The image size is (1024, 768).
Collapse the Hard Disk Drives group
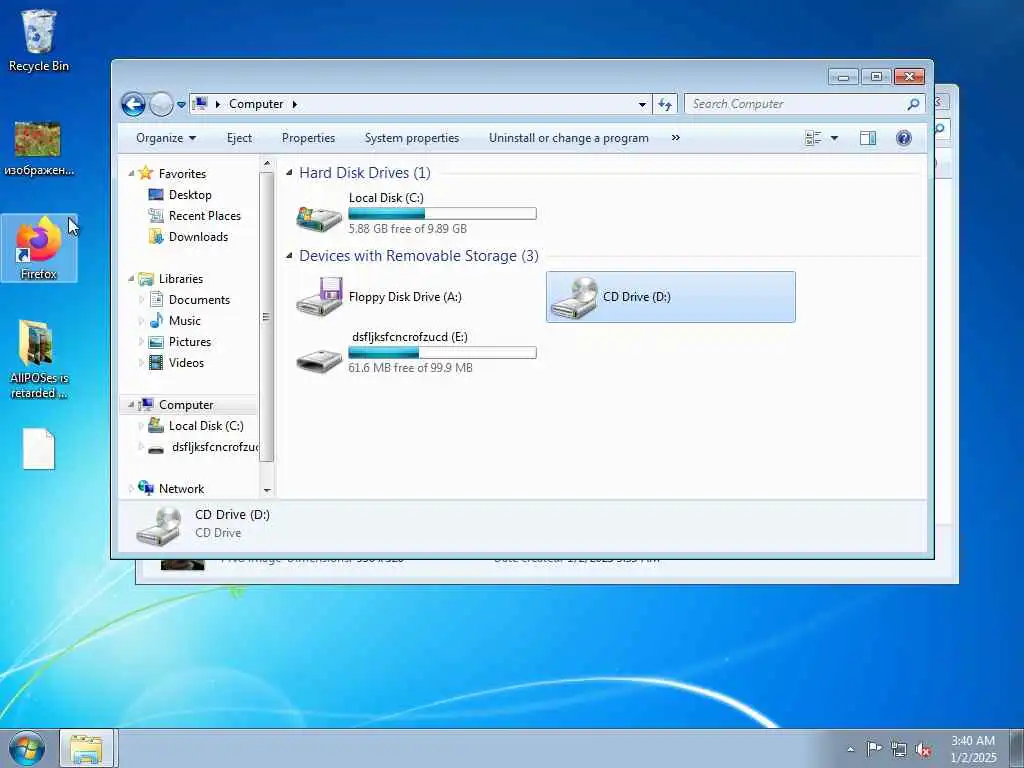click(289, 172)
